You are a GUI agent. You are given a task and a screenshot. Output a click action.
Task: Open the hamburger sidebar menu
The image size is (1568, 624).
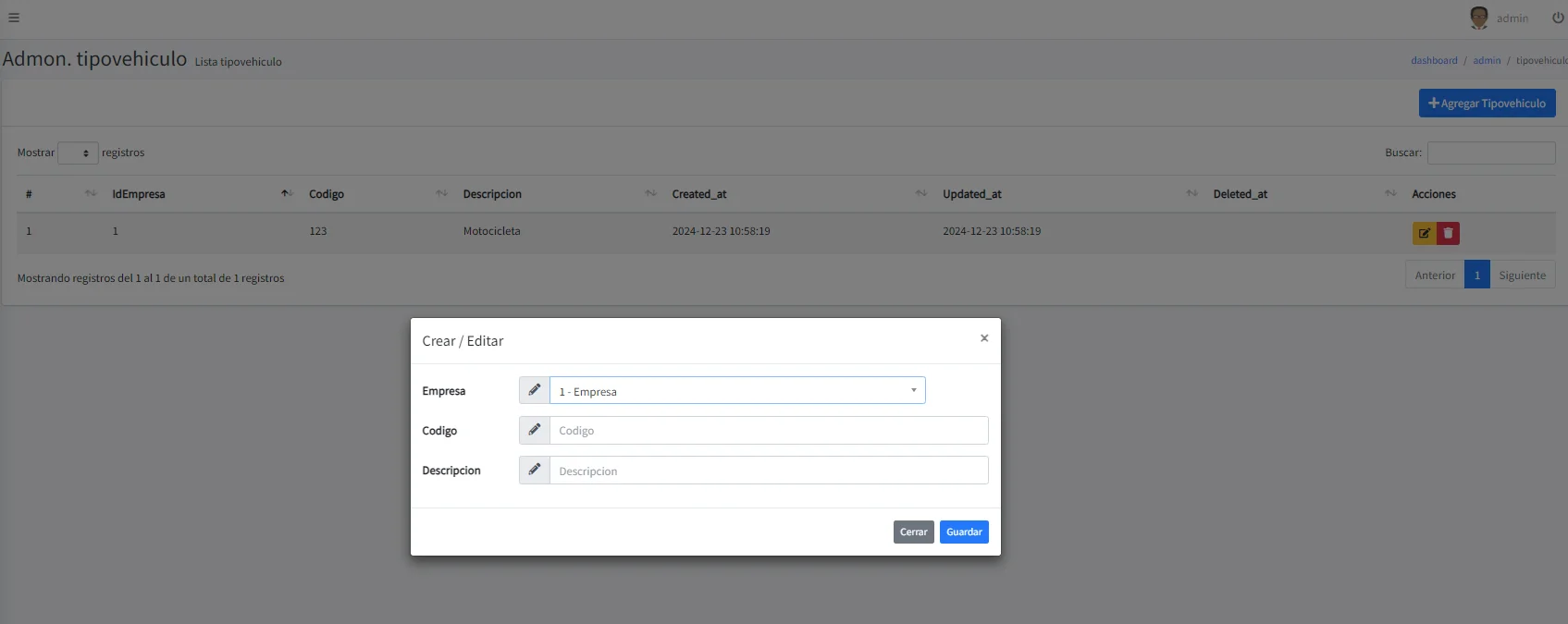coord(14,18)
